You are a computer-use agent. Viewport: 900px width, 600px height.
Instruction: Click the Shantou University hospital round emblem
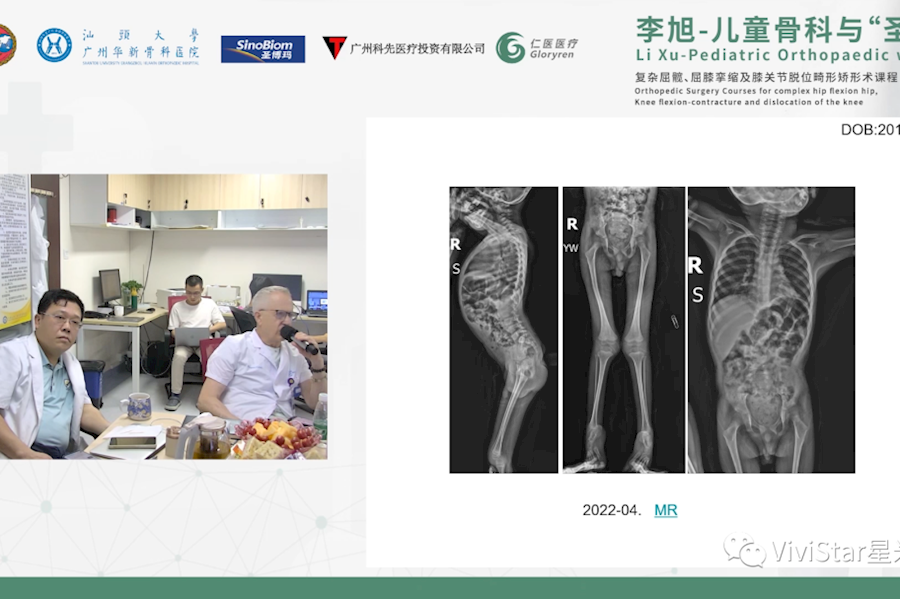54,45
